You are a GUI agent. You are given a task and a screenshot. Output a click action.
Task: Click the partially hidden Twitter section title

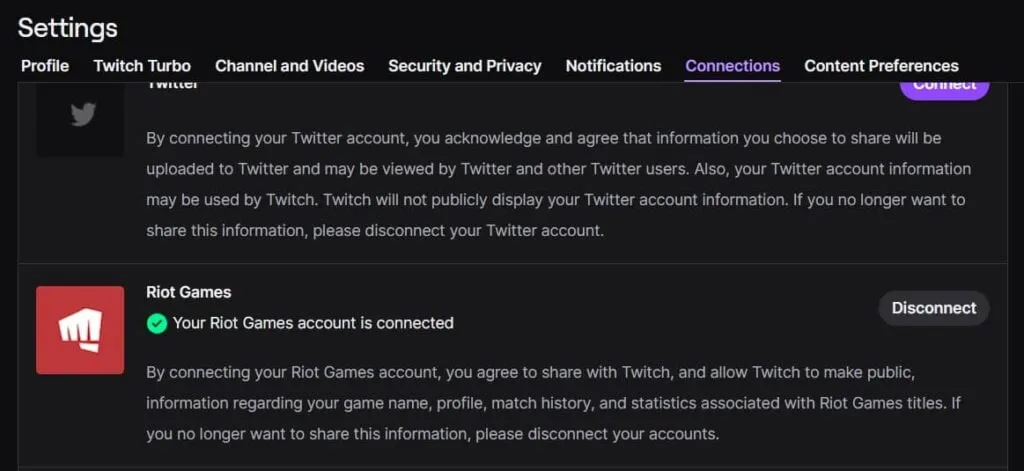pyautogui.click(x=172, y=86)
